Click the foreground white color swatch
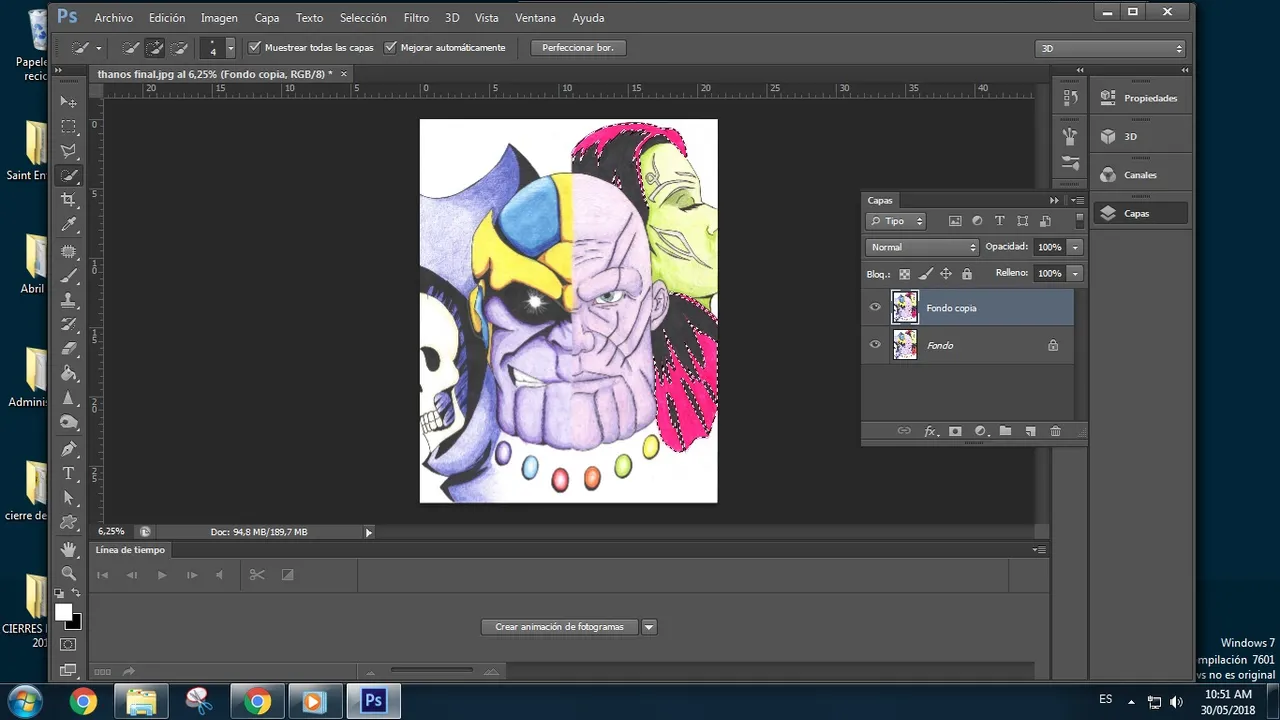The width and height of the screenshot is (1280, 720). point(63,612)
